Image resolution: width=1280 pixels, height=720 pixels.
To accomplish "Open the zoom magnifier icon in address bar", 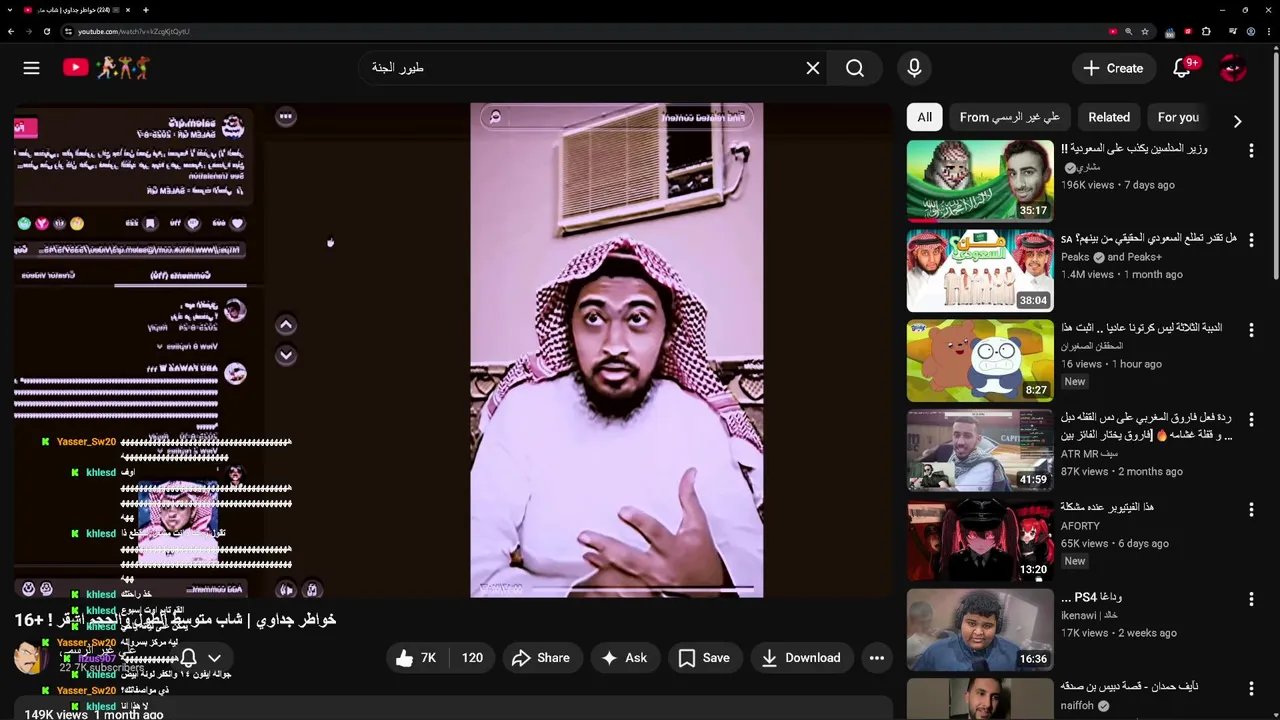I will click(1129, 31).
